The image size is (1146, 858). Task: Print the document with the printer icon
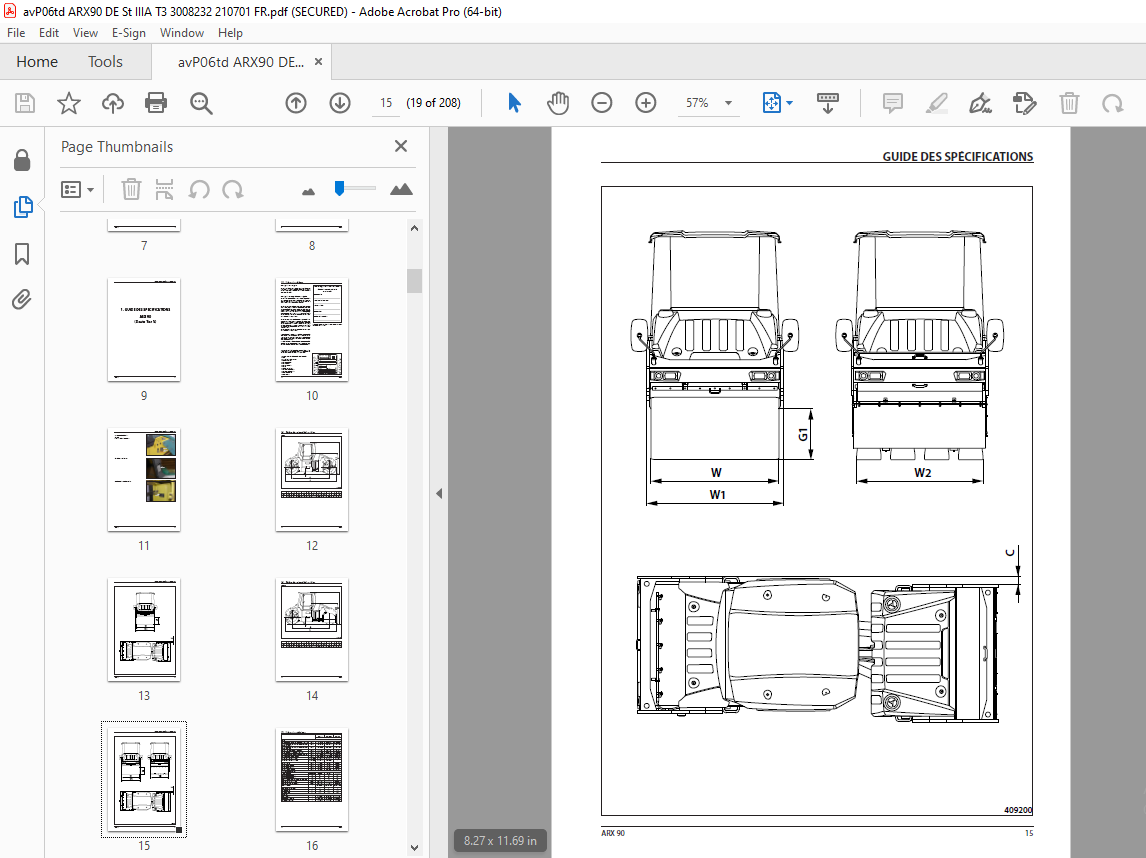(156, 103)
